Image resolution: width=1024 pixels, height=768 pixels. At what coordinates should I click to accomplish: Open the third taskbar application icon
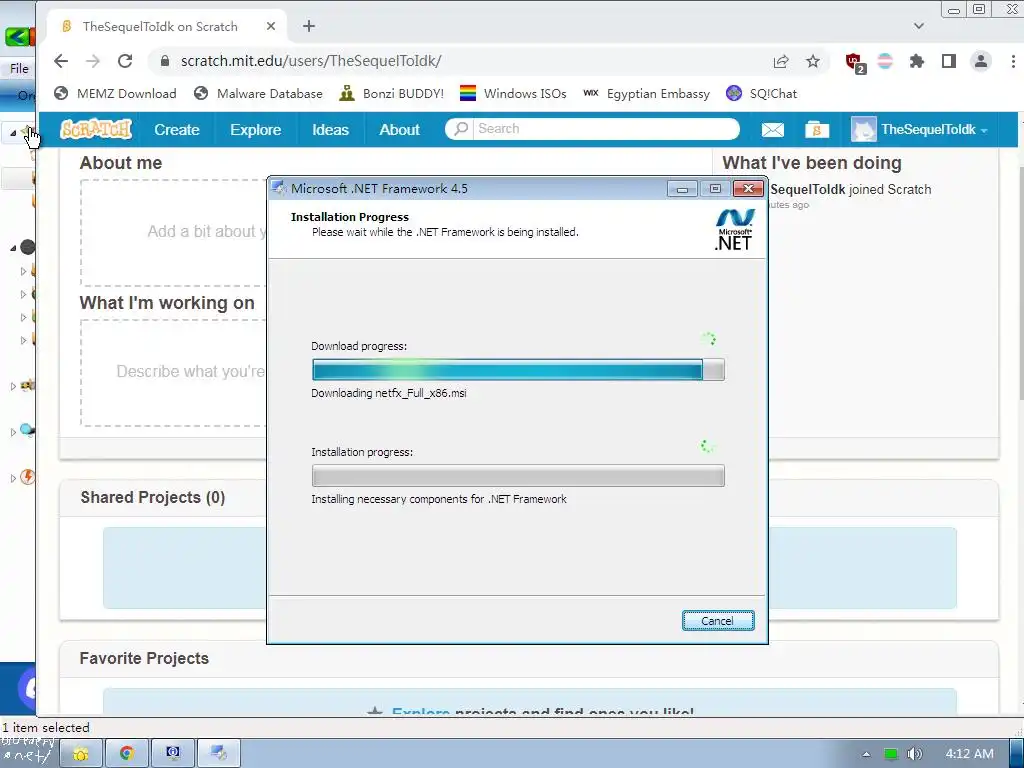pyautogui.click(x=172, y=754)
